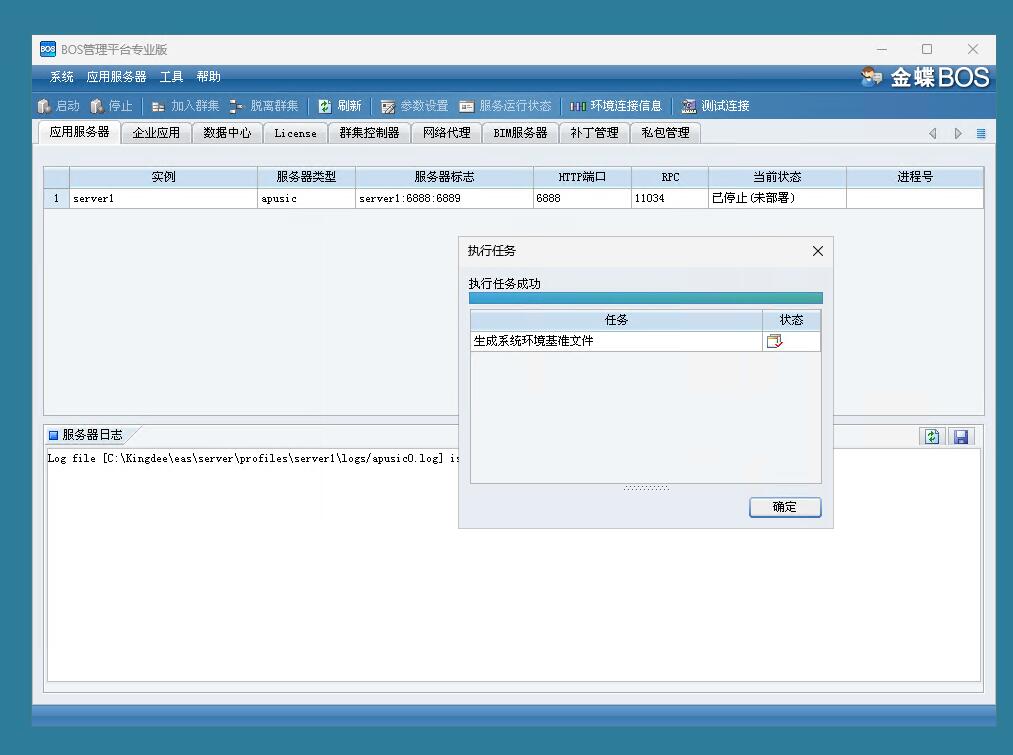Viewport: 1013px width, 755px height.
Task: Open the 工具 menu
Action: pyautogui.click(x=171, y=77)
